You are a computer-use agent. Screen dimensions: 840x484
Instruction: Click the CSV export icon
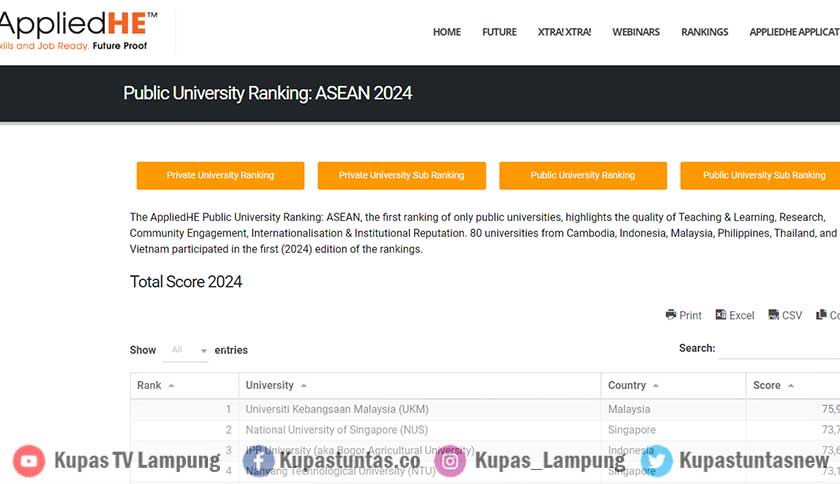[774, 315]
